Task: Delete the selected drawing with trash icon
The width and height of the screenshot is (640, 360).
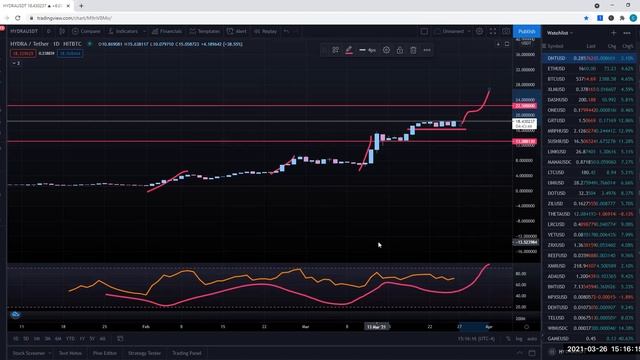Action: (x=413, y=50)
